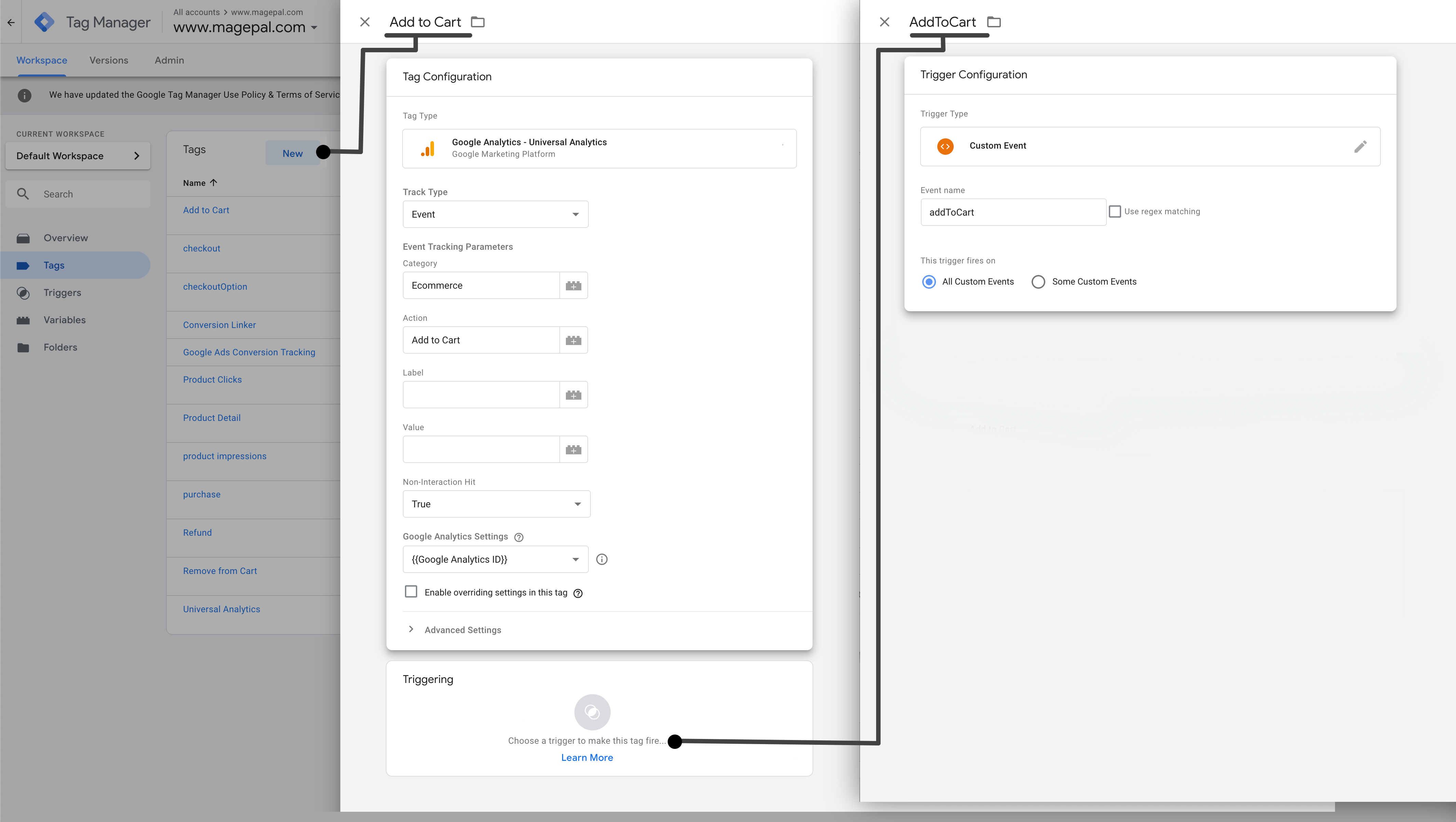This screenshot has width=1456, height=822.
Task: Switch to the Versions tab
Action: [x=108, y=60]
